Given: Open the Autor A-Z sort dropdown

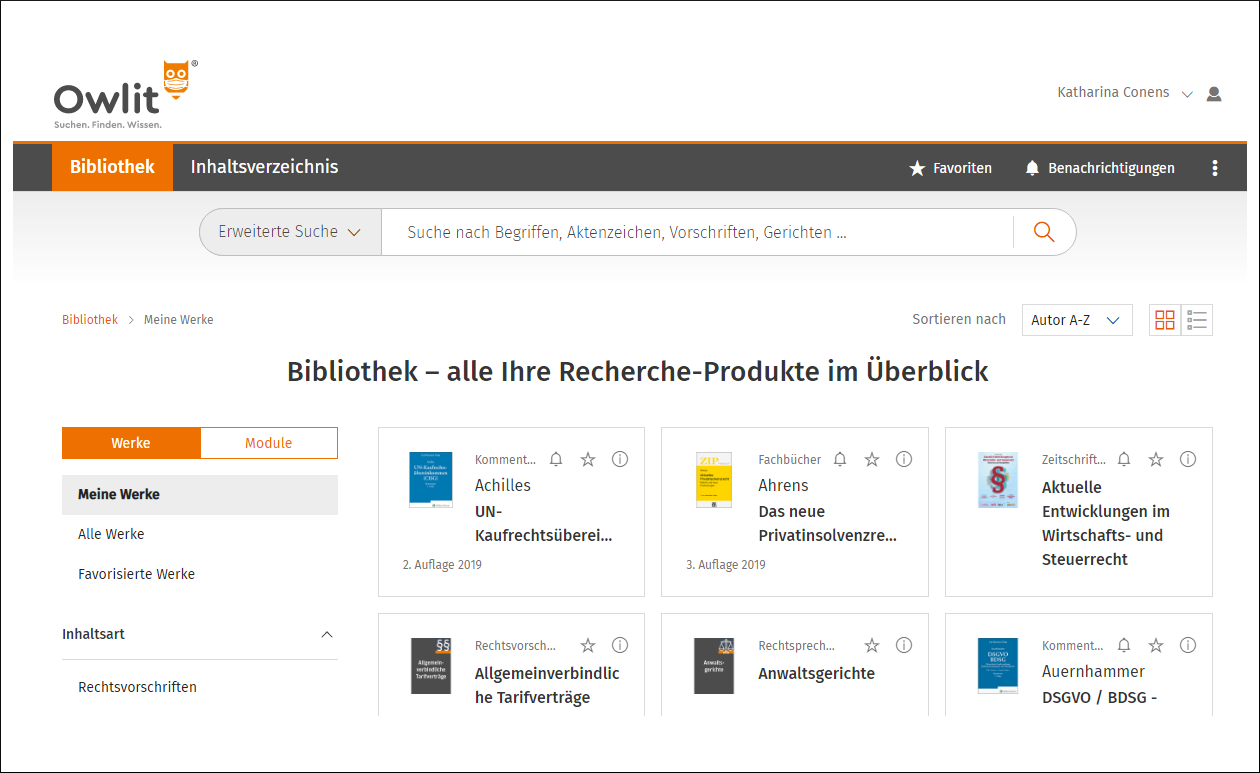Looking at the screenshot, I should 1077,320.
